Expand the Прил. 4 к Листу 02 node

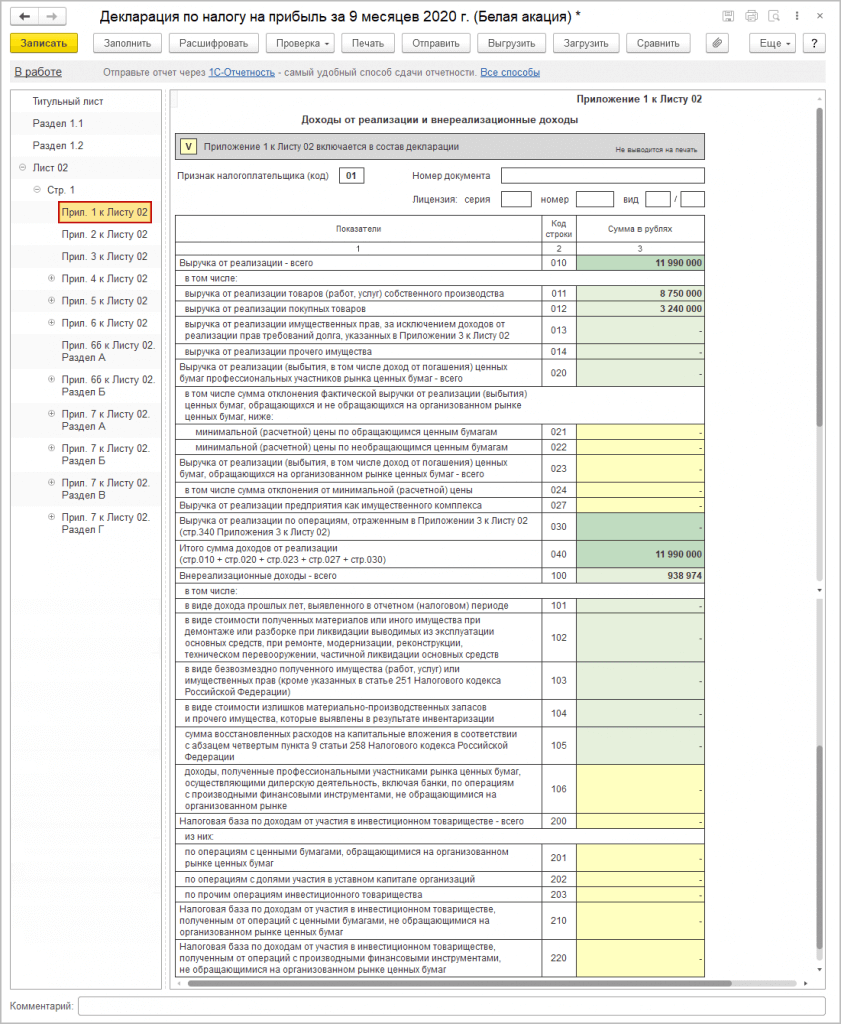[51, 279]
